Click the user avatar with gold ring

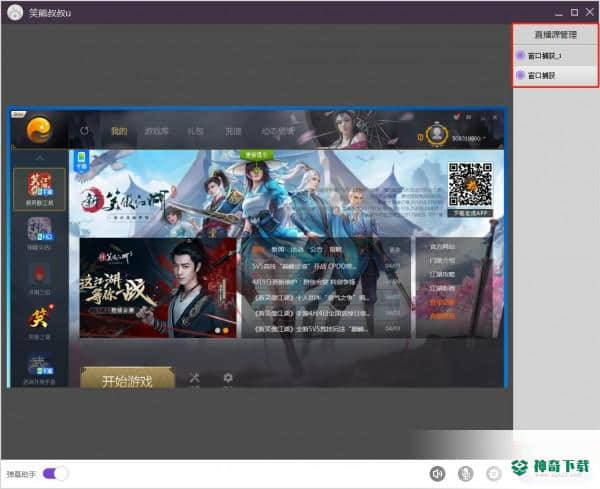pyautogui.click(x=437, y=134)
